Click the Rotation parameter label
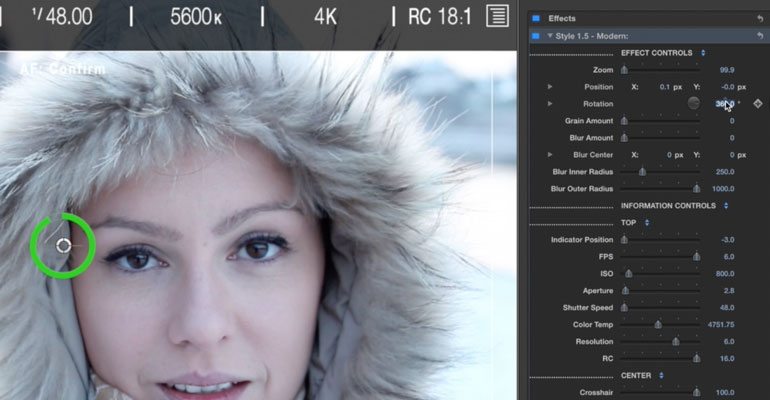 [598, 104]
